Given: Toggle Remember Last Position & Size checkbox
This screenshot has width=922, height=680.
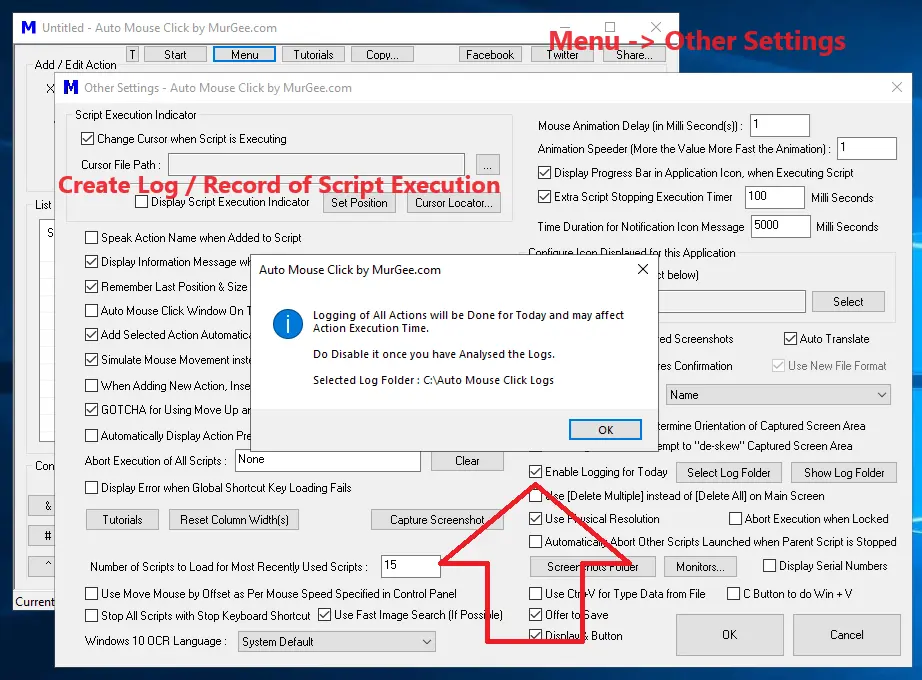Looking at the screenshot, I should [91, 286].
